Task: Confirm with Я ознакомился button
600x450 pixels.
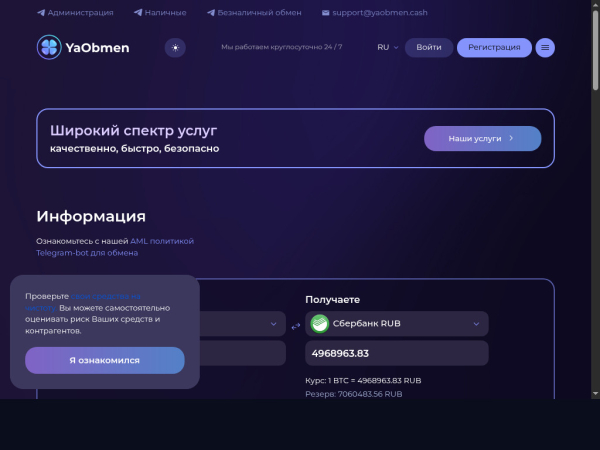Action: point(105,360)
